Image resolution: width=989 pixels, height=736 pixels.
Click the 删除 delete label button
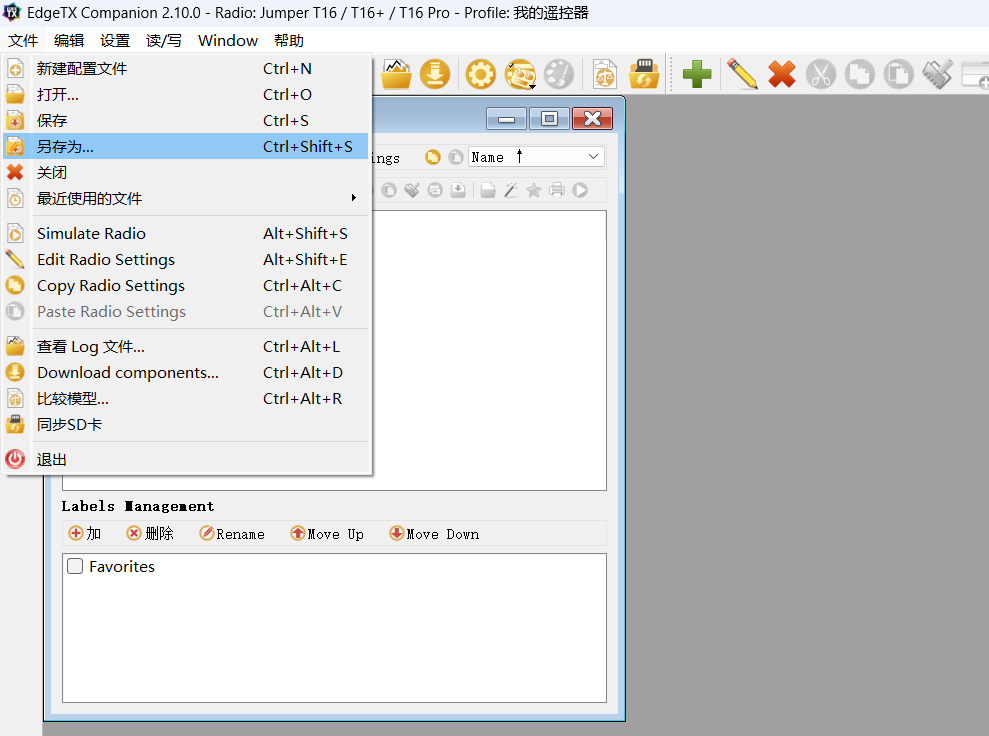150,534
